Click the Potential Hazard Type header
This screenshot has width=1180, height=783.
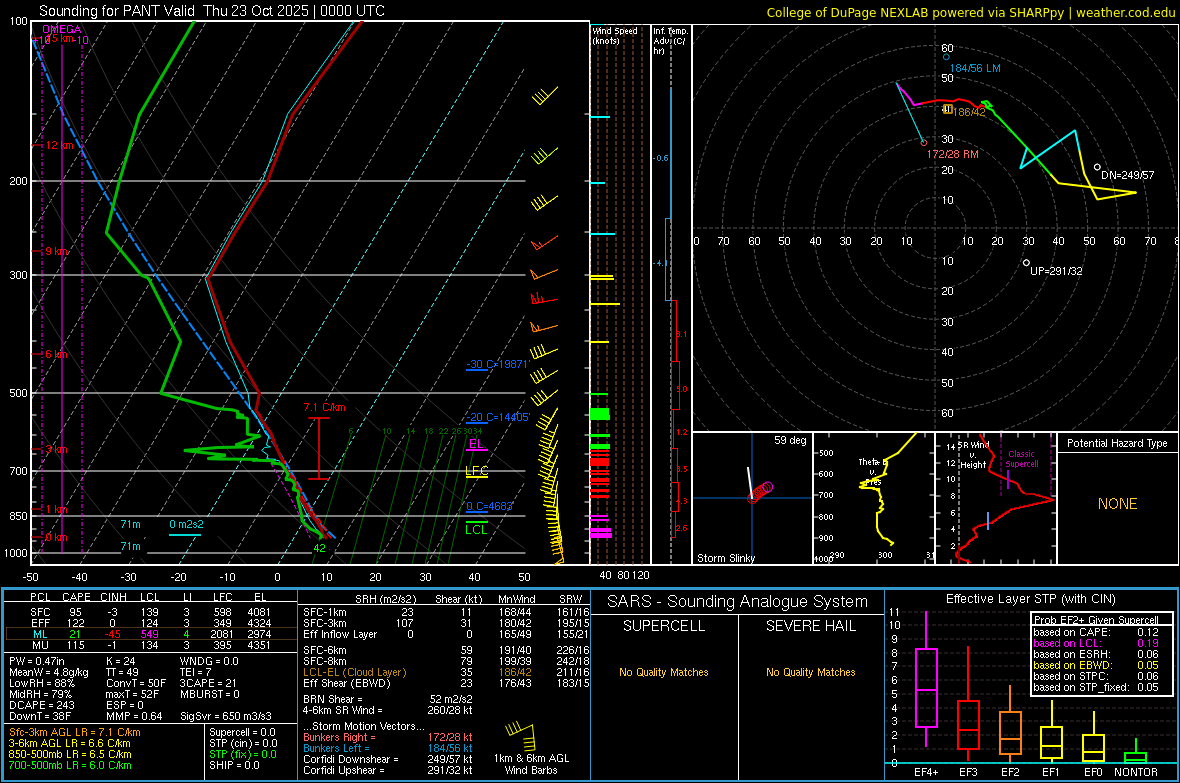(1117, 443)
